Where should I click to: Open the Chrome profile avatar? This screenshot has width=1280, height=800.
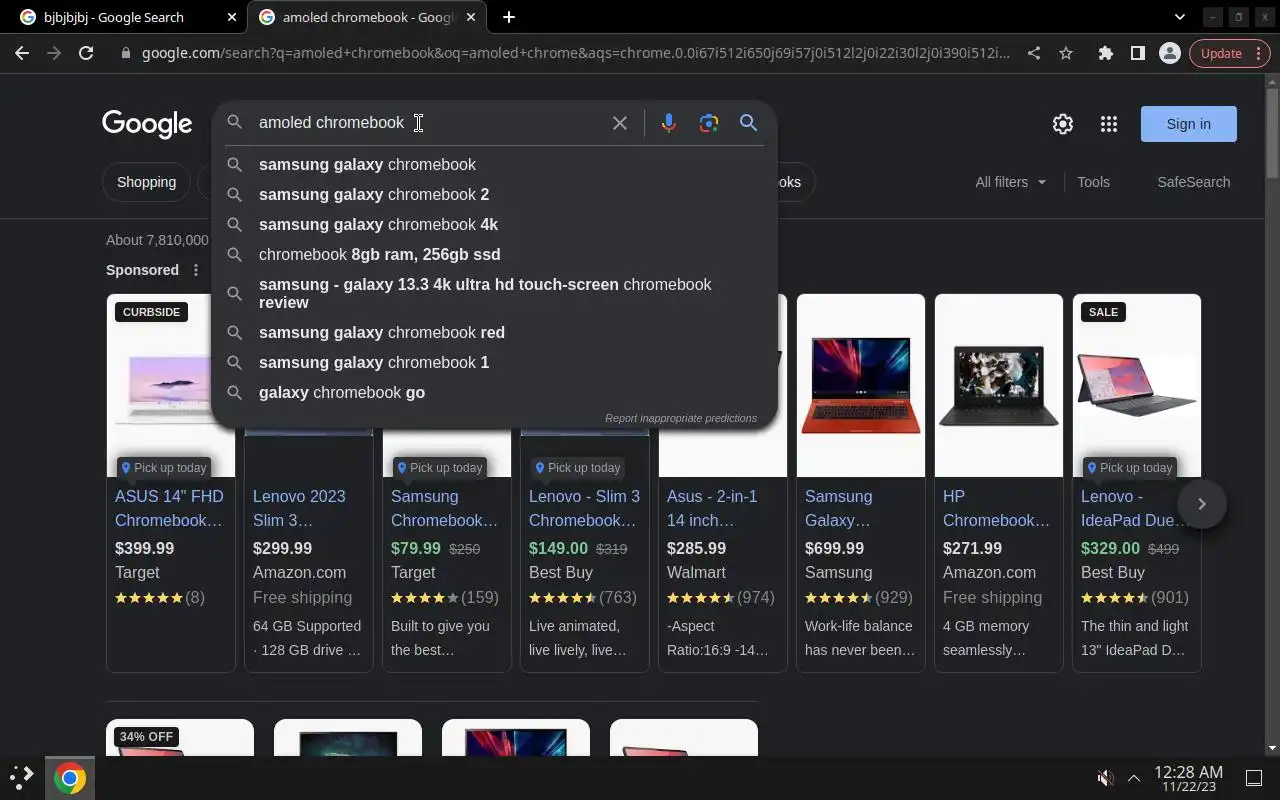point(1169,53)
